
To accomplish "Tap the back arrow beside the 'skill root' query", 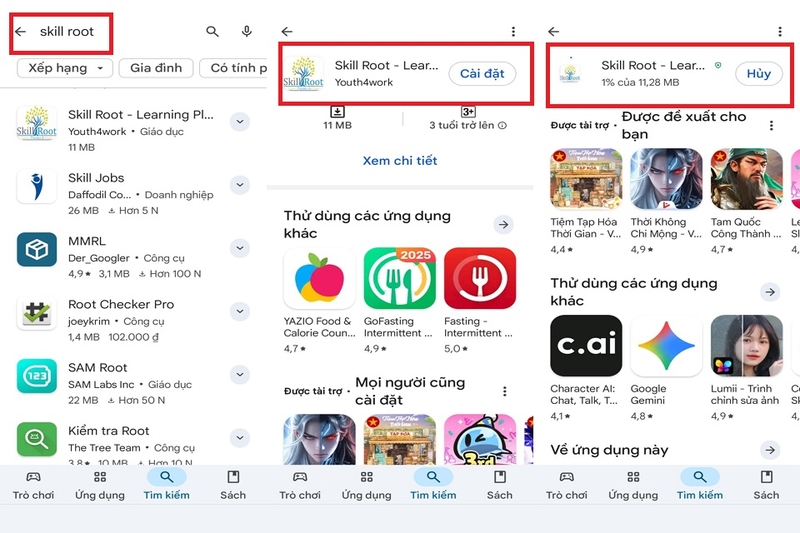I will [20, 32].
